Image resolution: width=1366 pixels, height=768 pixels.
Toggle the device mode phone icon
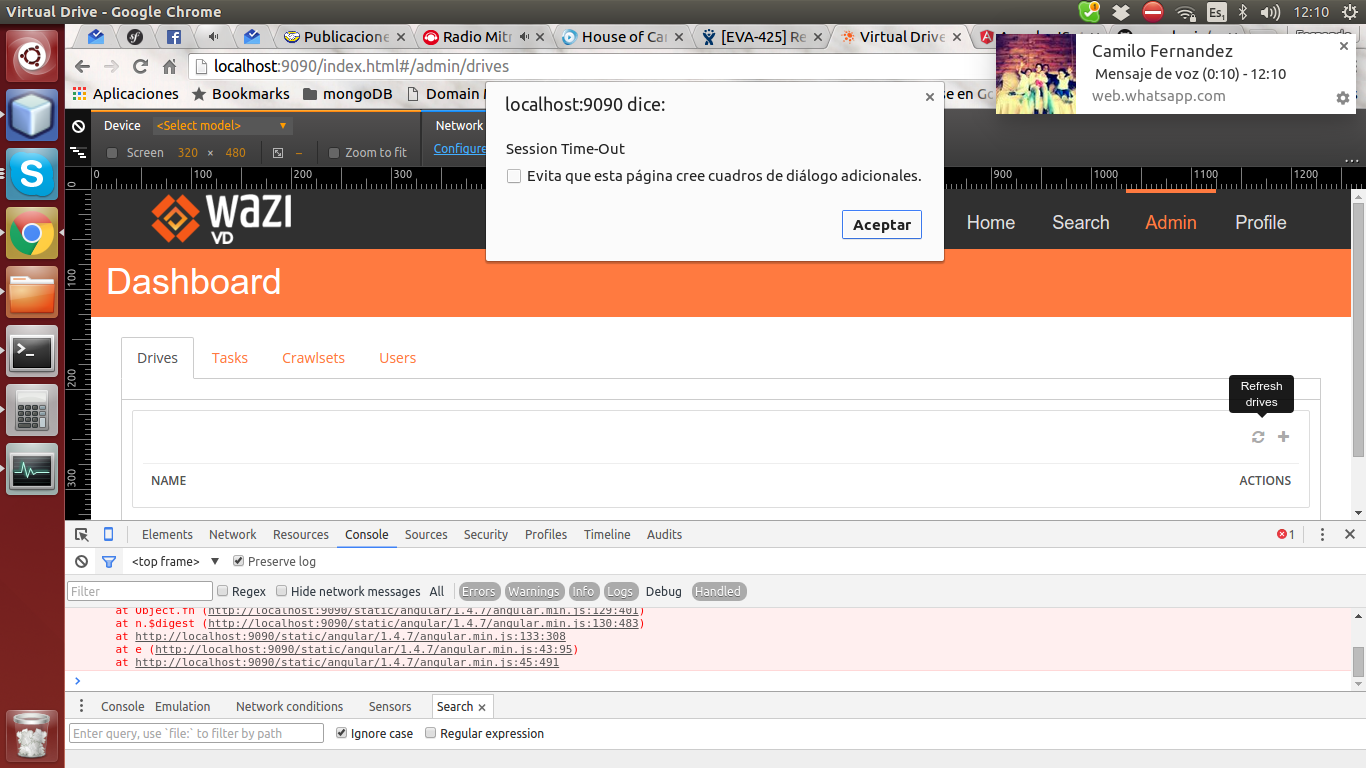[108, 534]
